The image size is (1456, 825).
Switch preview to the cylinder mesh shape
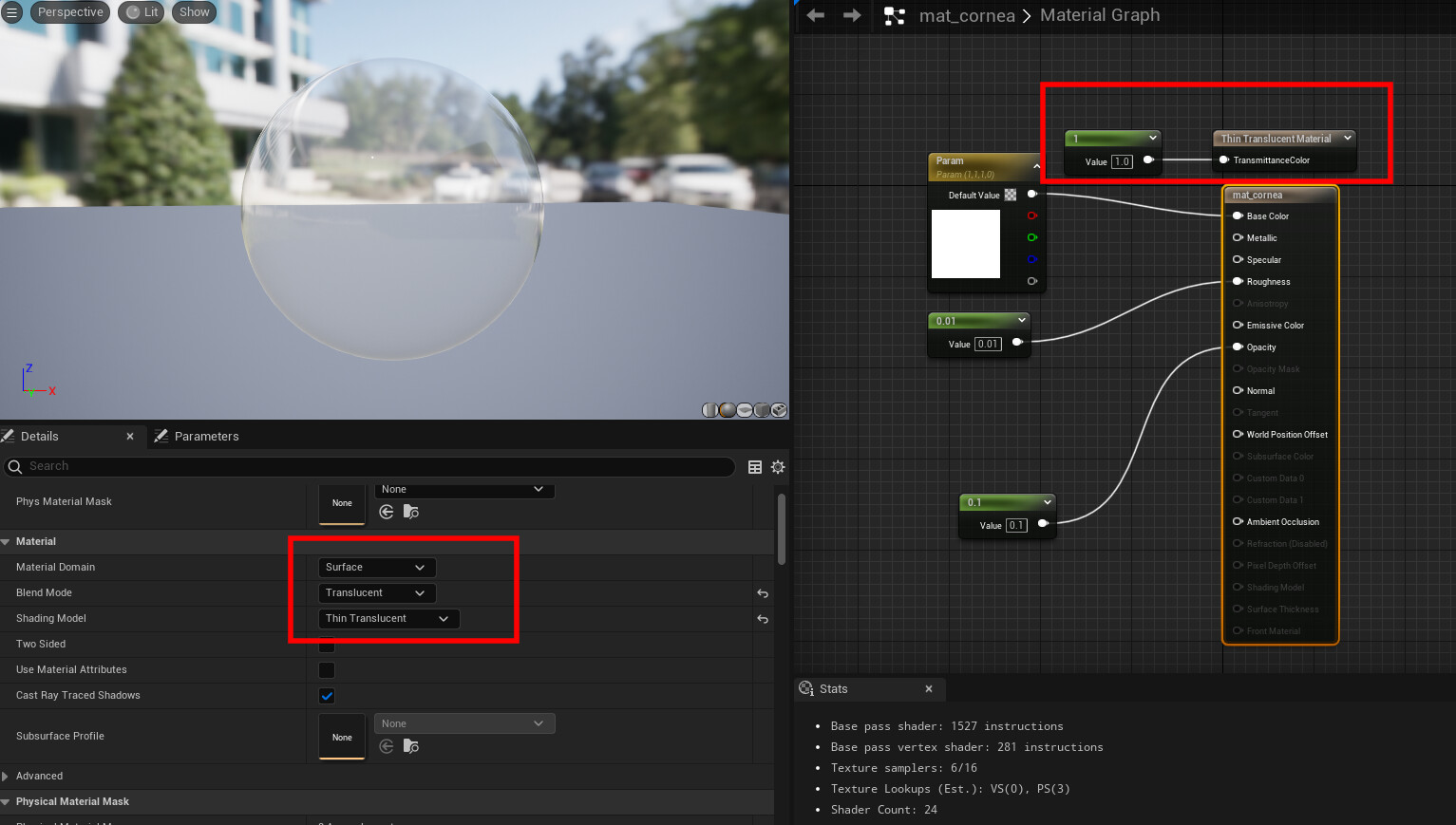coord(710,409)
